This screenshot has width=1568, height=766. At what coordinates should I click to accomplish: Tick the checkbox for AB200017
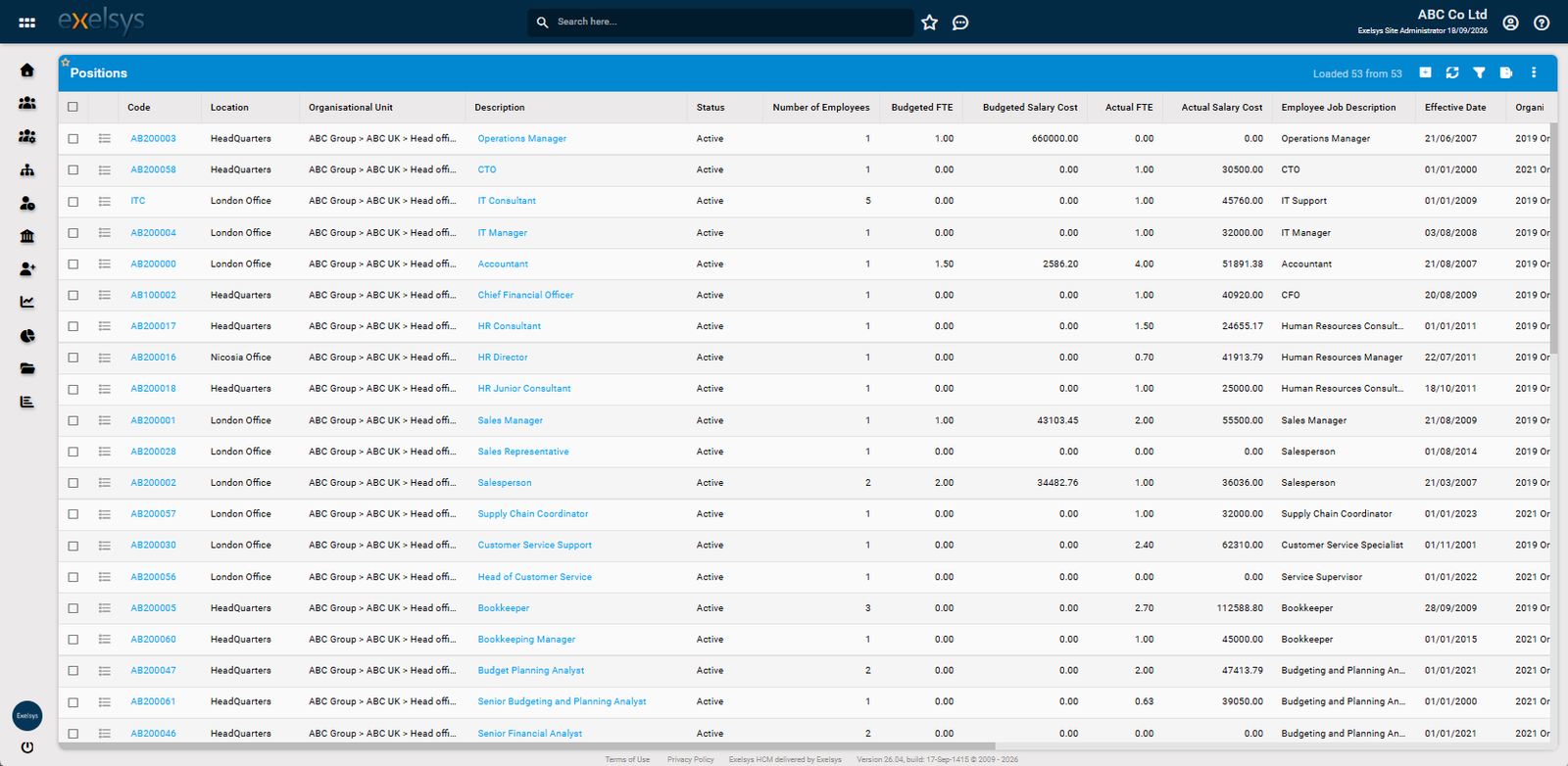[73, 326]
